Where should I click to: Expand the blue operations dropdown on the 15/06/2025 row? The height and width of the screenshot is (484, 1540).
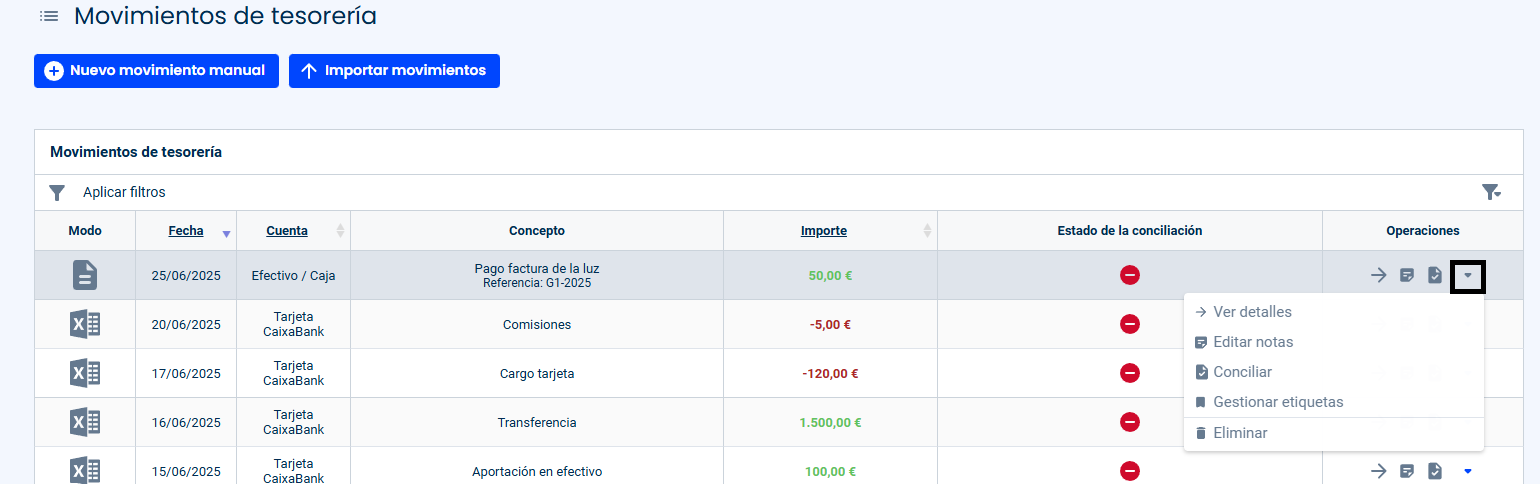click(x=1467, y=471)
